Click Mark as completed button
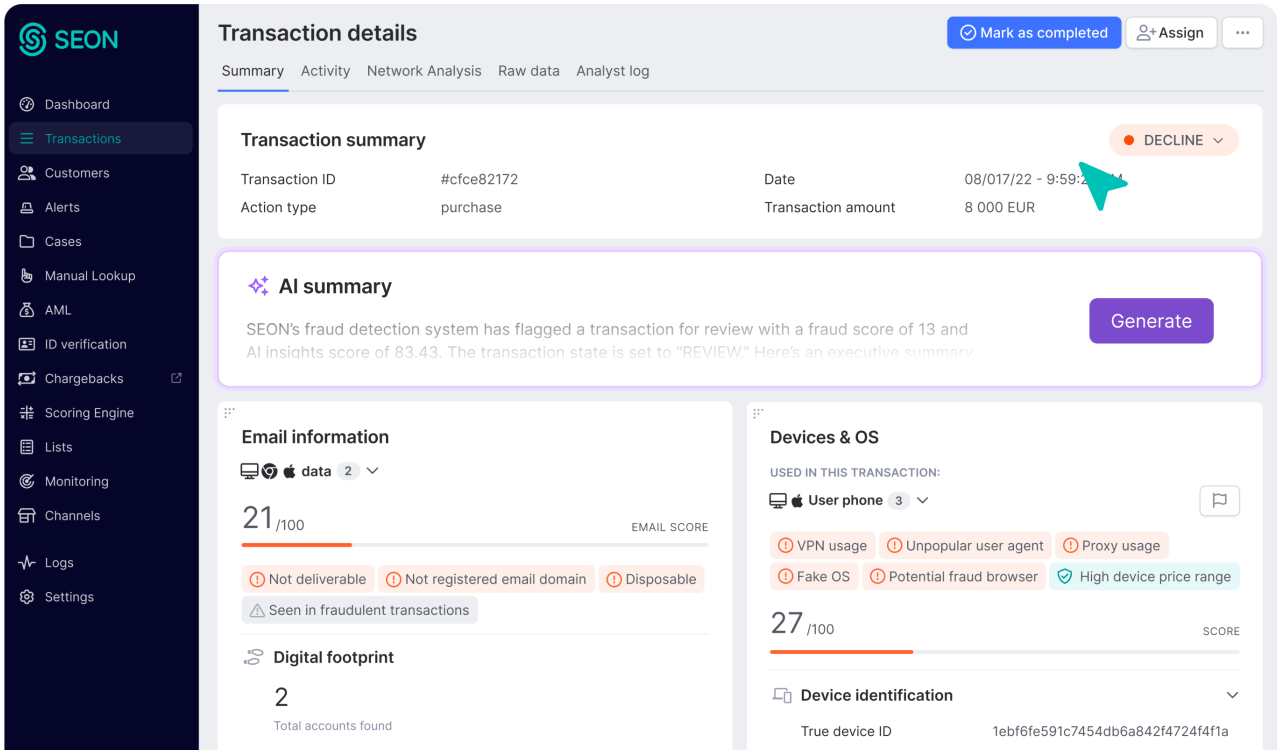This screenshot has height=750, width=1282. tap(1033, 33)
